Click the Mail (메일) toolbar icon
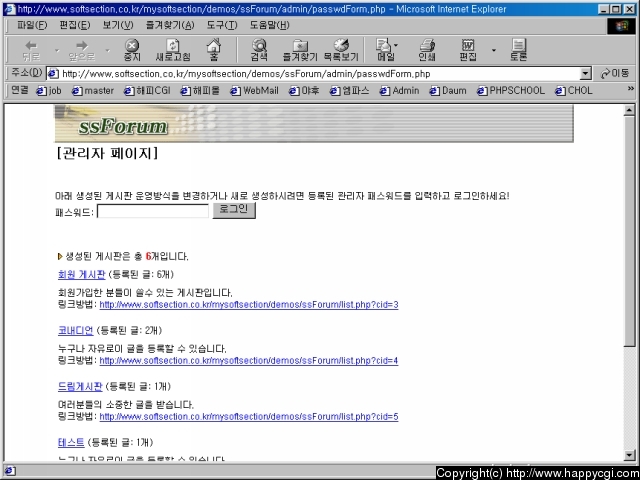 click(385, 50)
